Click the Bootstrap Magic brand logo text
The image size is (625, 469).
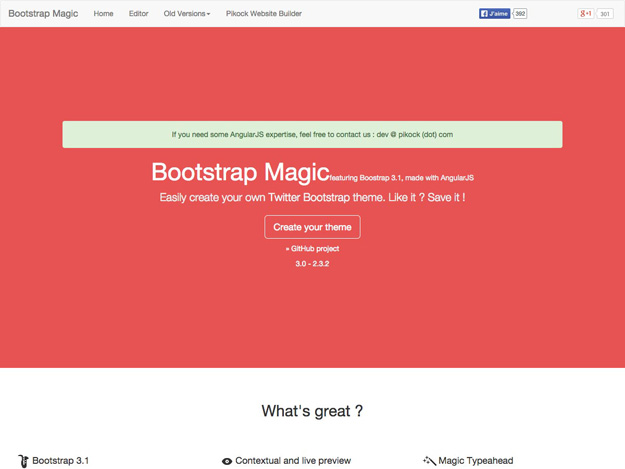(x=43, y=14)
